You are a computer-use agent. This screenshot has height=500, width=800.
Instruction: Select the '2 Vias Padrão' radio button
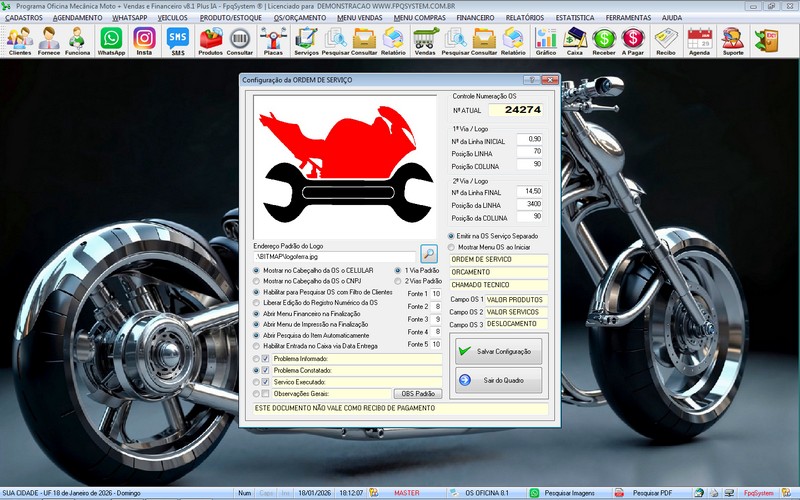(398, 282)
